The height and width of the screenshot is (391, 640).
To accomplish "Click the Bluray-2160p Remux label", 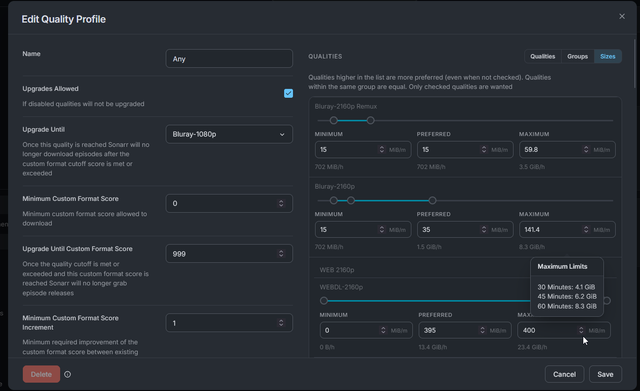I will point(346,107).
